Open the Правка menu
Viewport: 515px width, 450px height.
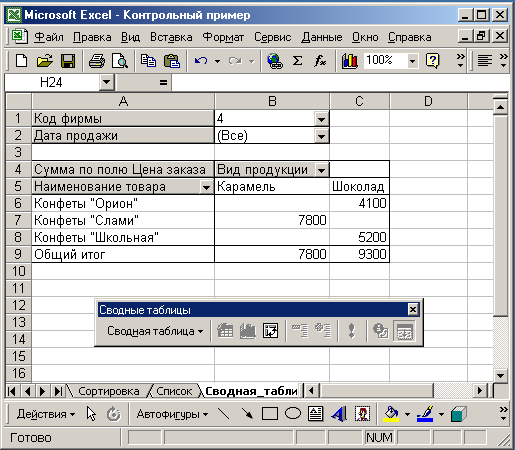click(92, 37)
